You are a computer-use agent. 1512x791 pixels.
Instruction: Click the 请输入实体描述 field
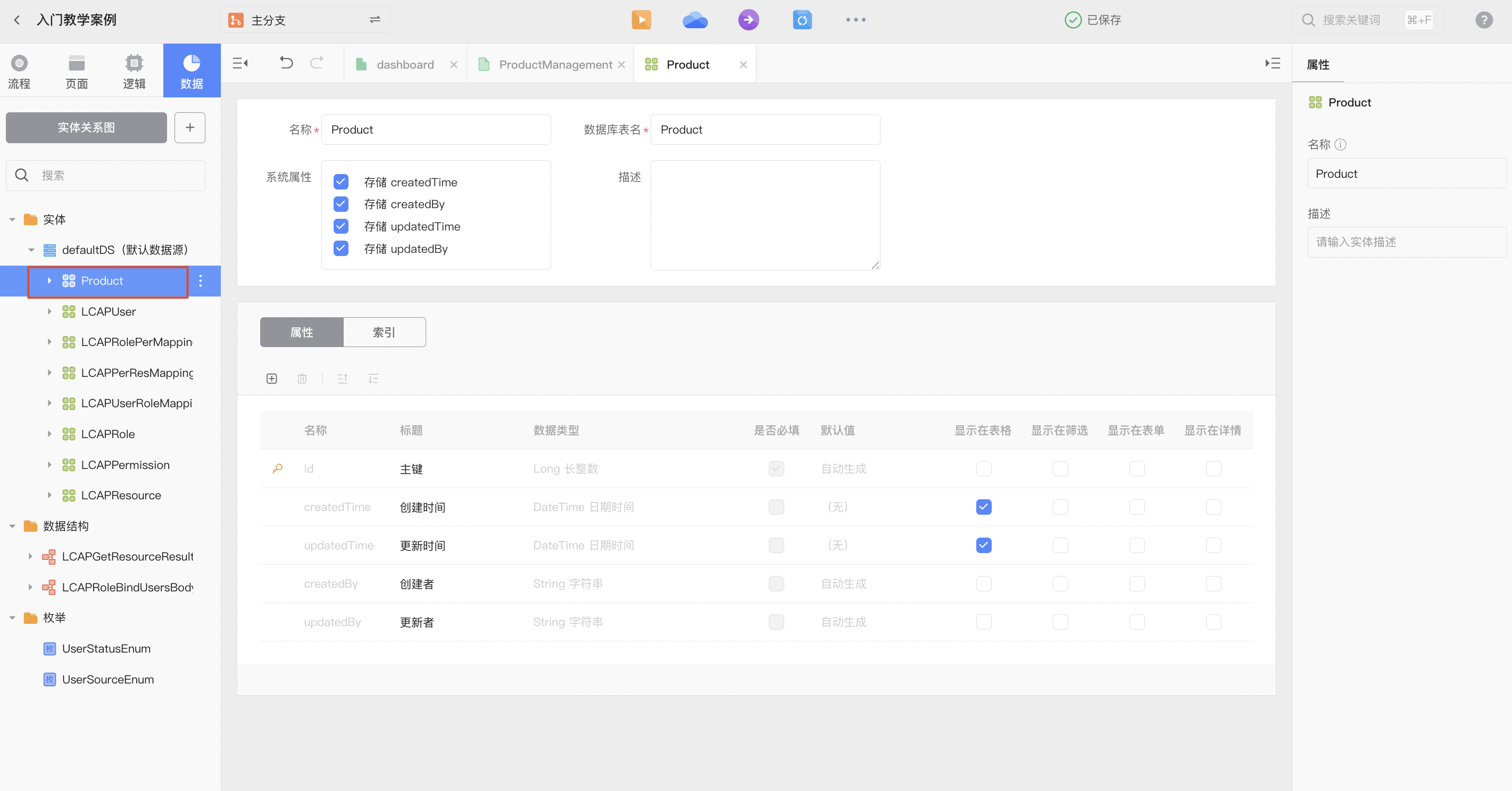pos(1406,242)
